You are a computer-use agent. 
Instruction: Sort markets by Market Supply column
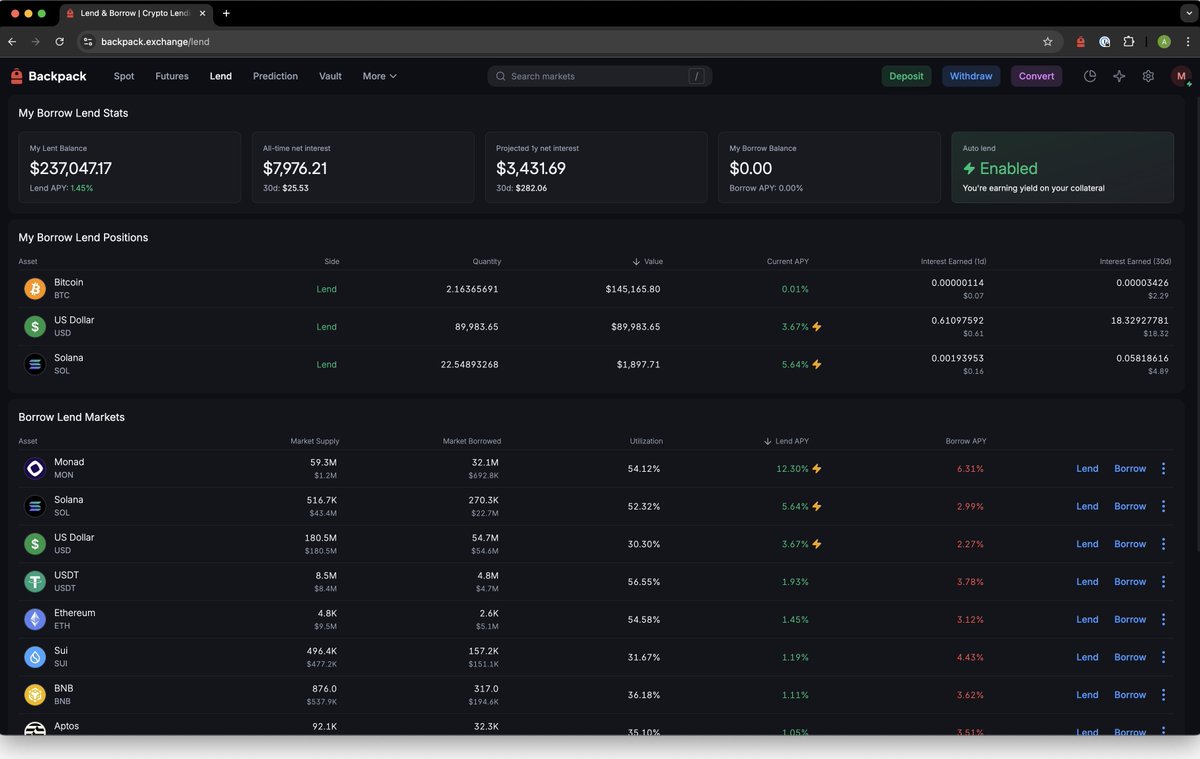click(x=315, y=441)
